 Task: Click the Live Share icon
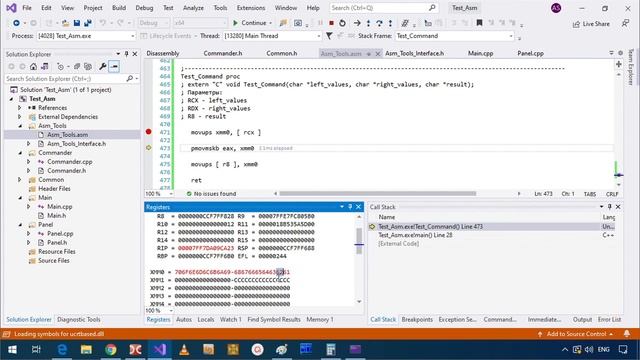[576, 24]
